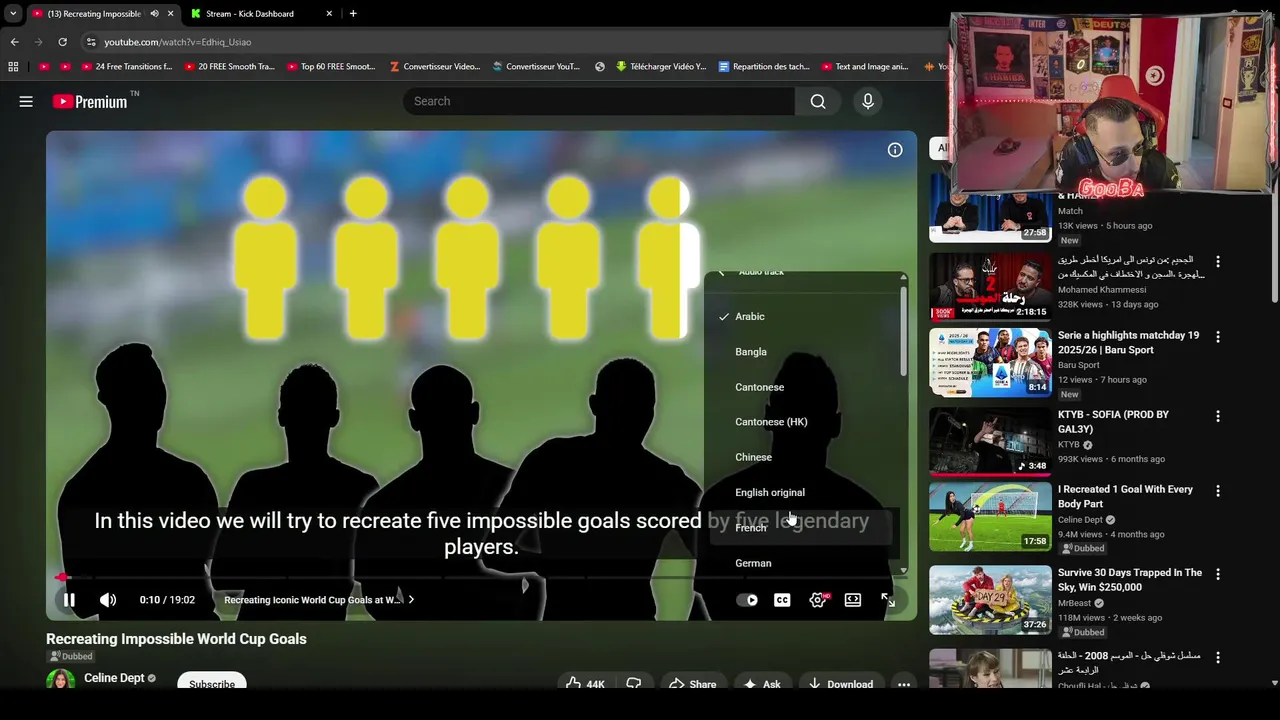Go back from Audio track submenu

click(x=721, y=273)
